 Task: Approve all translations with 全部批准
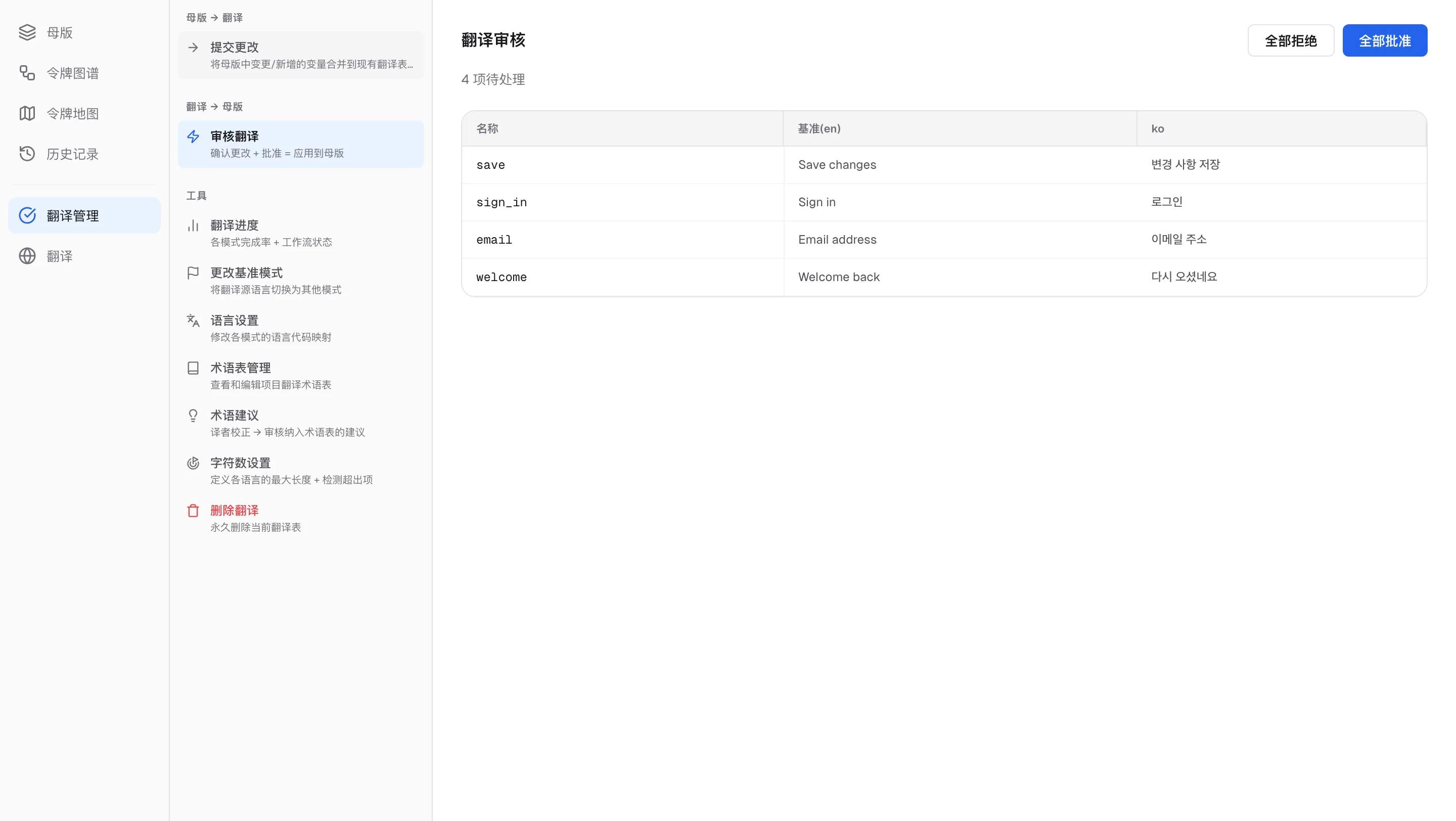tap(1384, 40)
